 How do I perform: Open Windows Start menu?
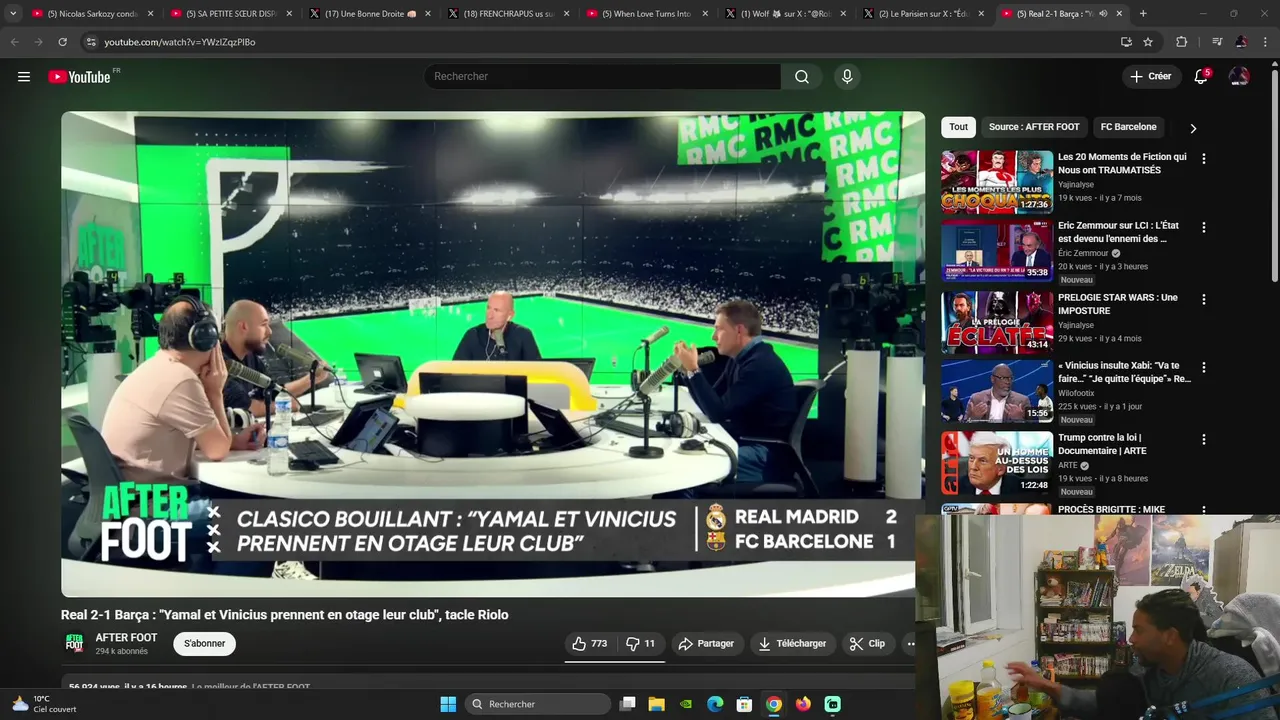coord(448,704)
